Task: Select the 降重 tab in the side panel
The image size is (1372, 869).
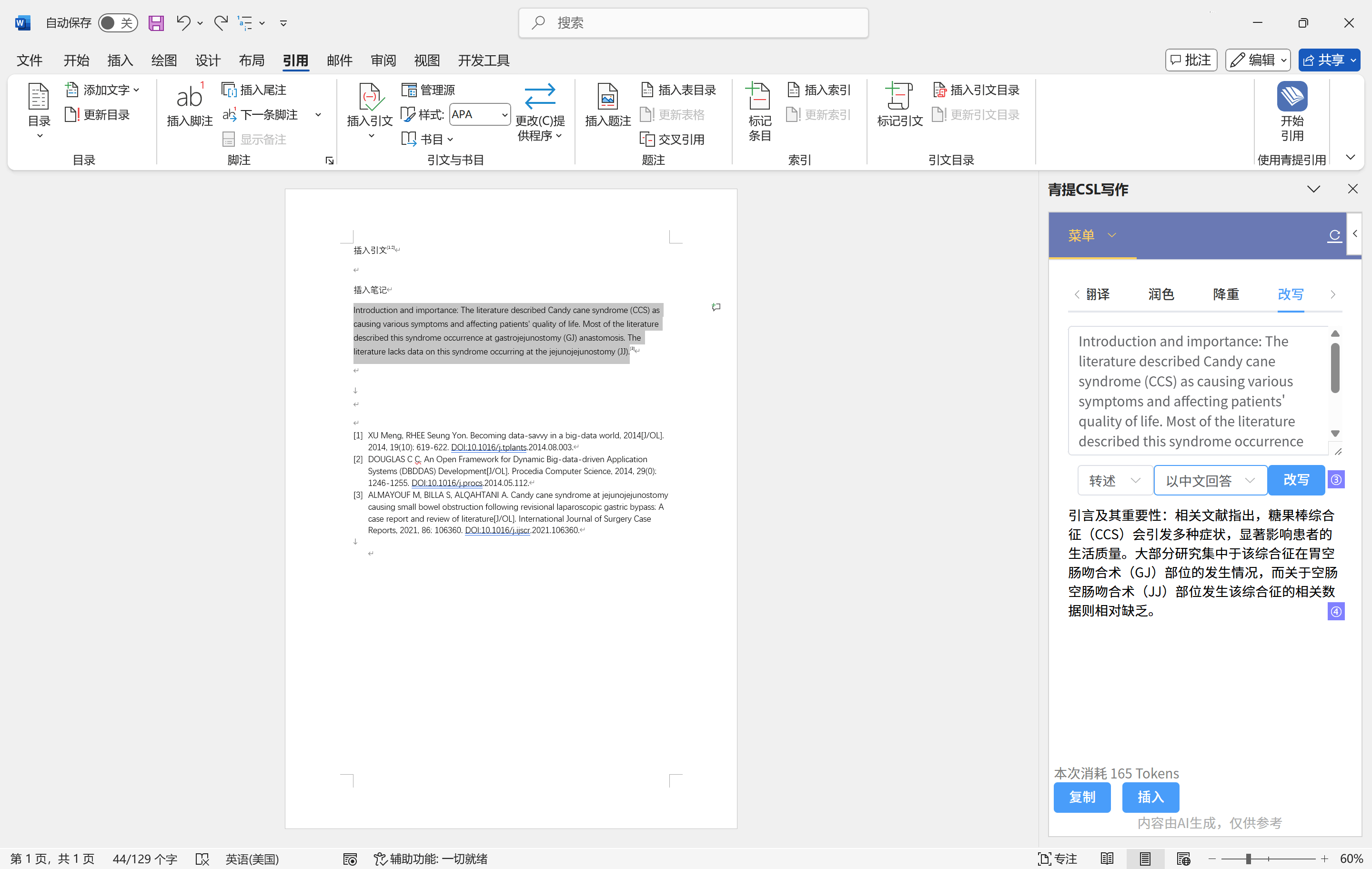Action: (1226, 294)
